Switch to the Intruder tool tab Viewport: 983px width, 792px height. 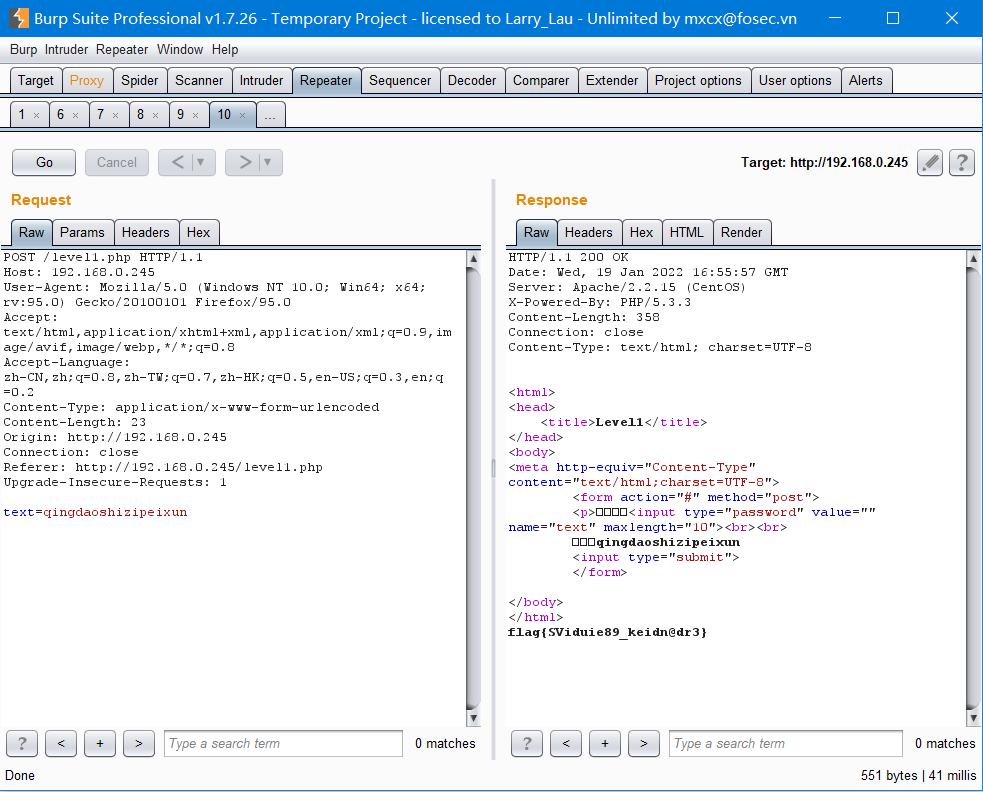[261, 81]
